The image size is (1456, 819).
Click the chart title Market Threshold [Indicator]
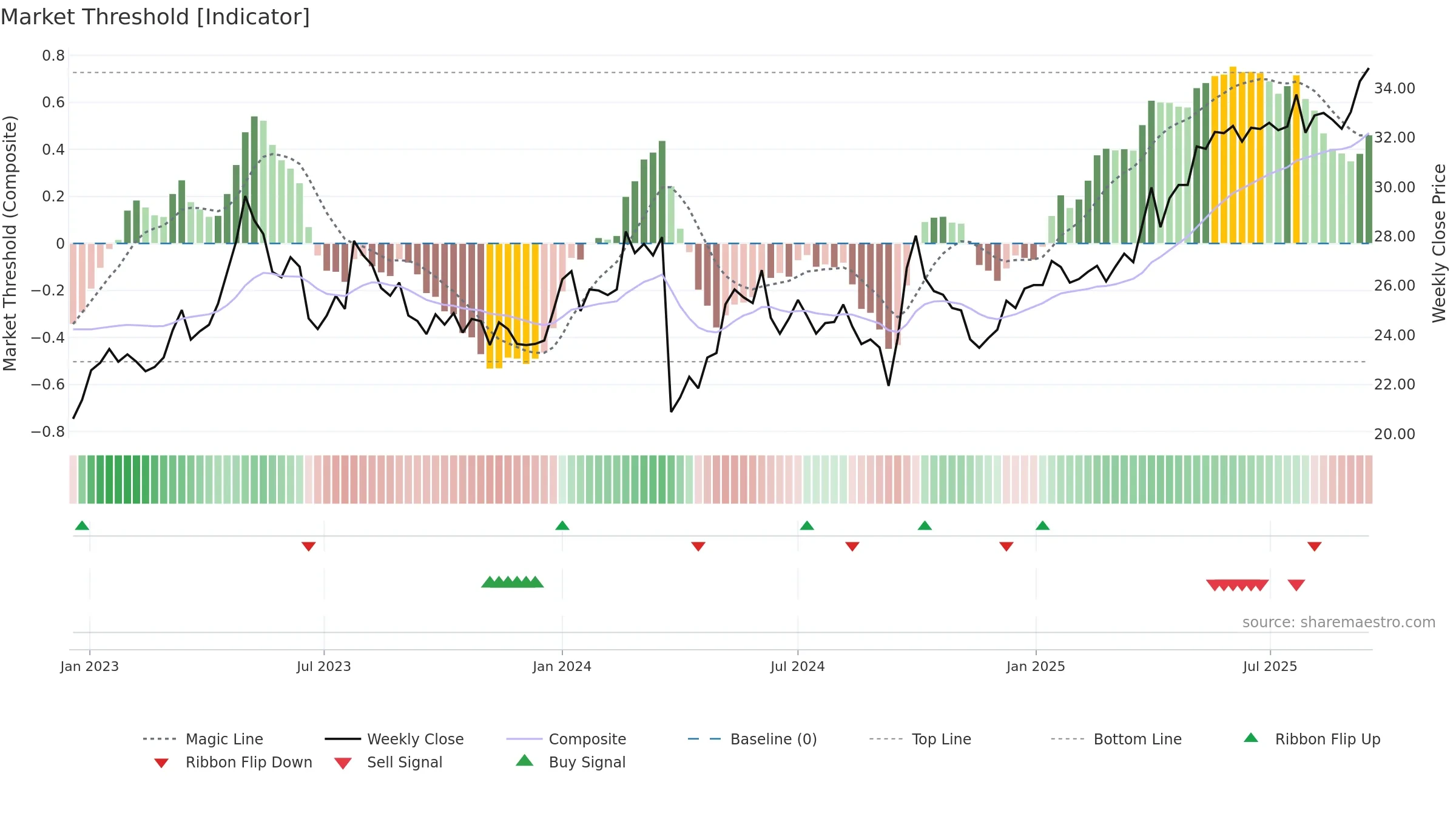point(155,17)
